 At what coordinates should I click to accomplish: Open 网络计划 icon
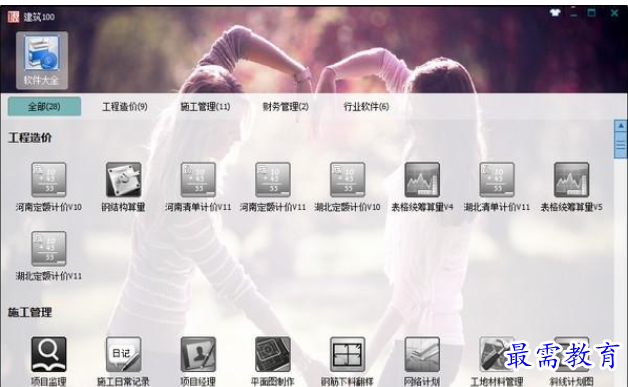(x=422, y=355)
